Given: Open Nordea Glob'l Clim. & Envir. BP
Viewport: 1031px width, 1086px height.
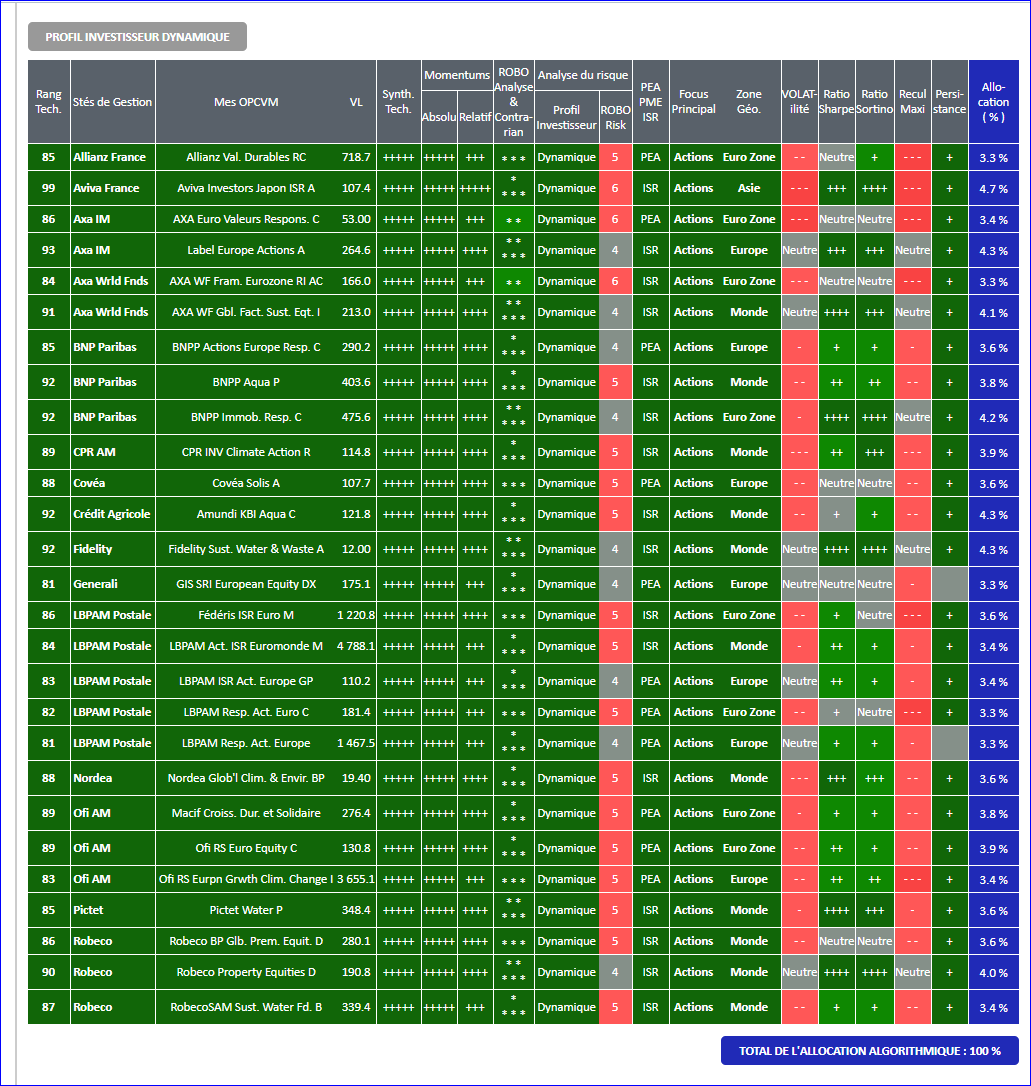Looking at the screenshot, I should click(x=246, y=778).
